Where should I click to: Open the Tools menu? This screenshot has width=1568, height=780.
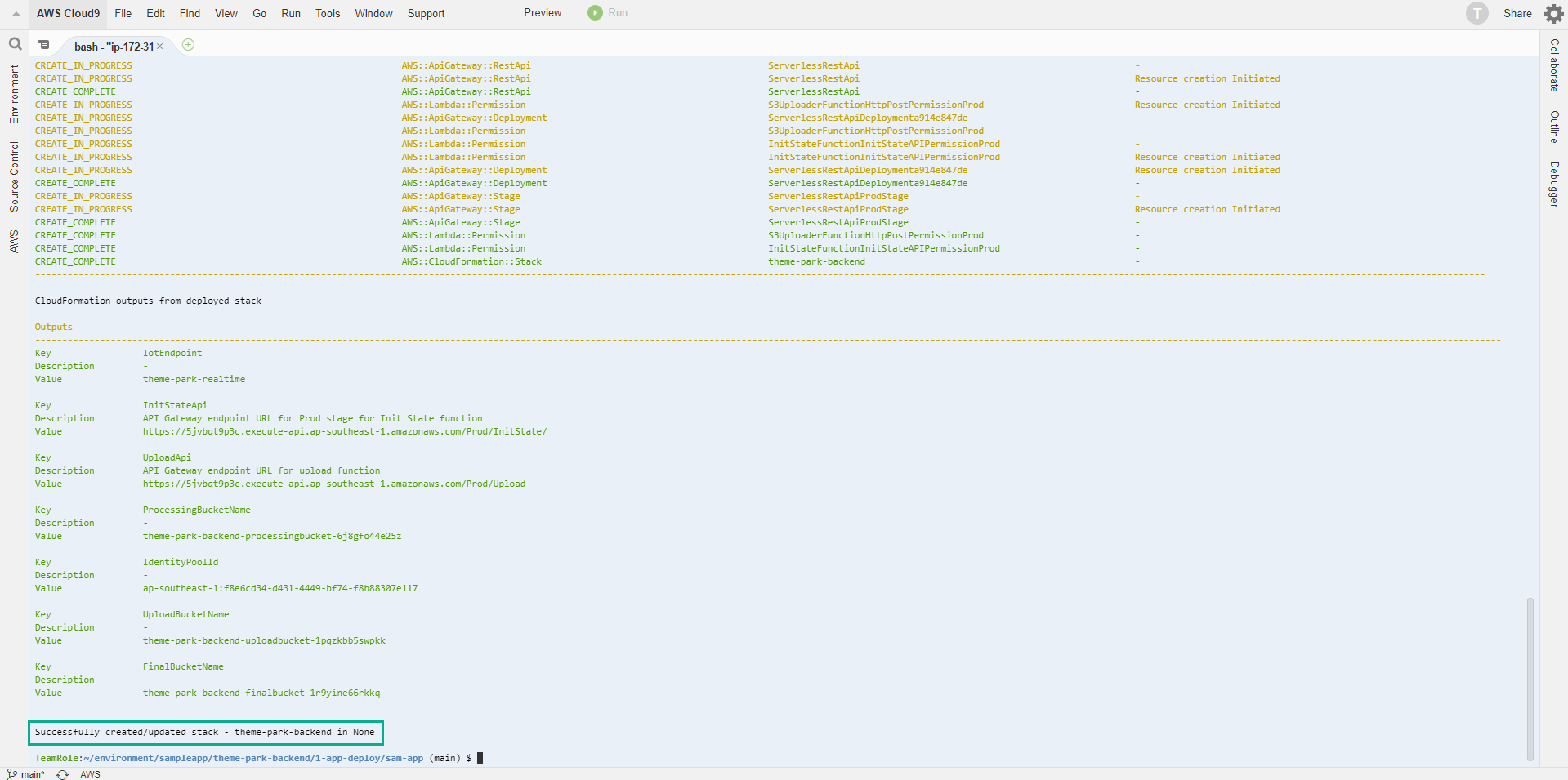[x=328, y=13]
